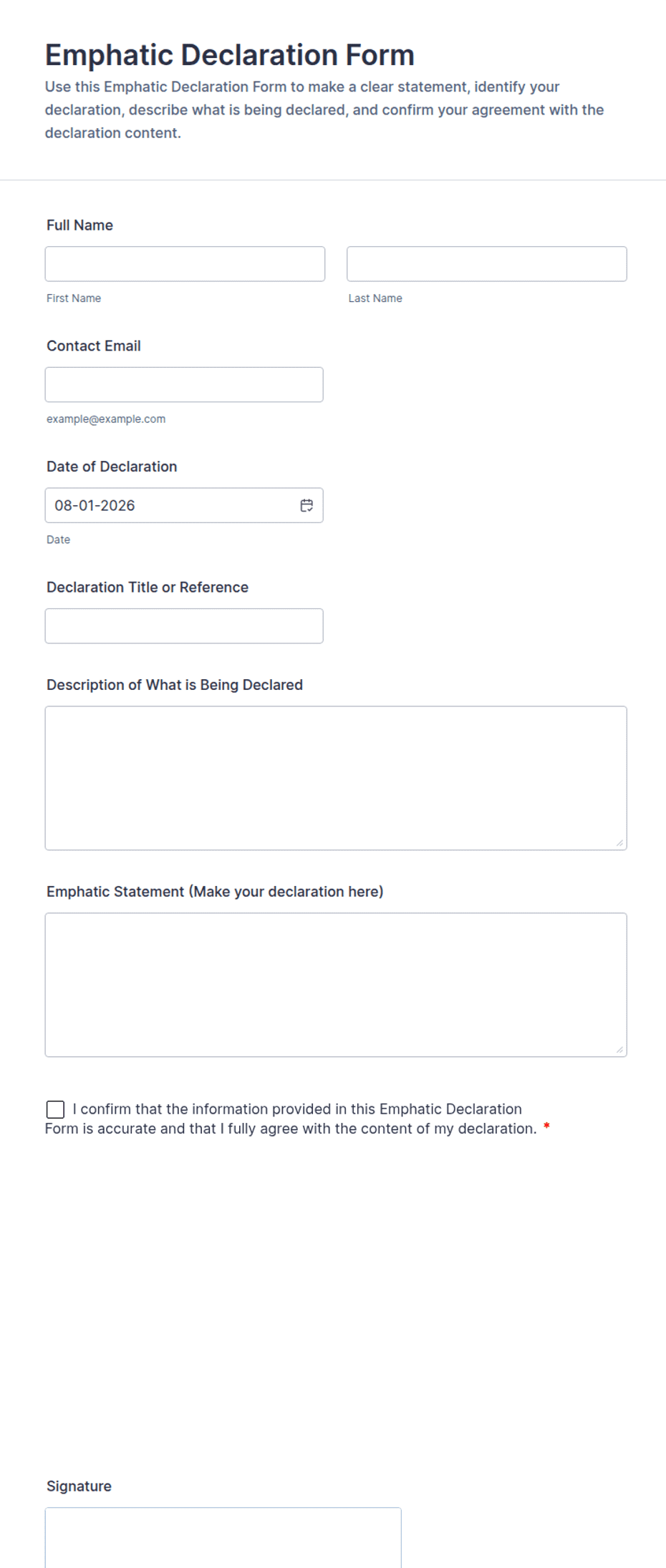
Task: Select the Date of Declaration field
Action: pos(184,505)
